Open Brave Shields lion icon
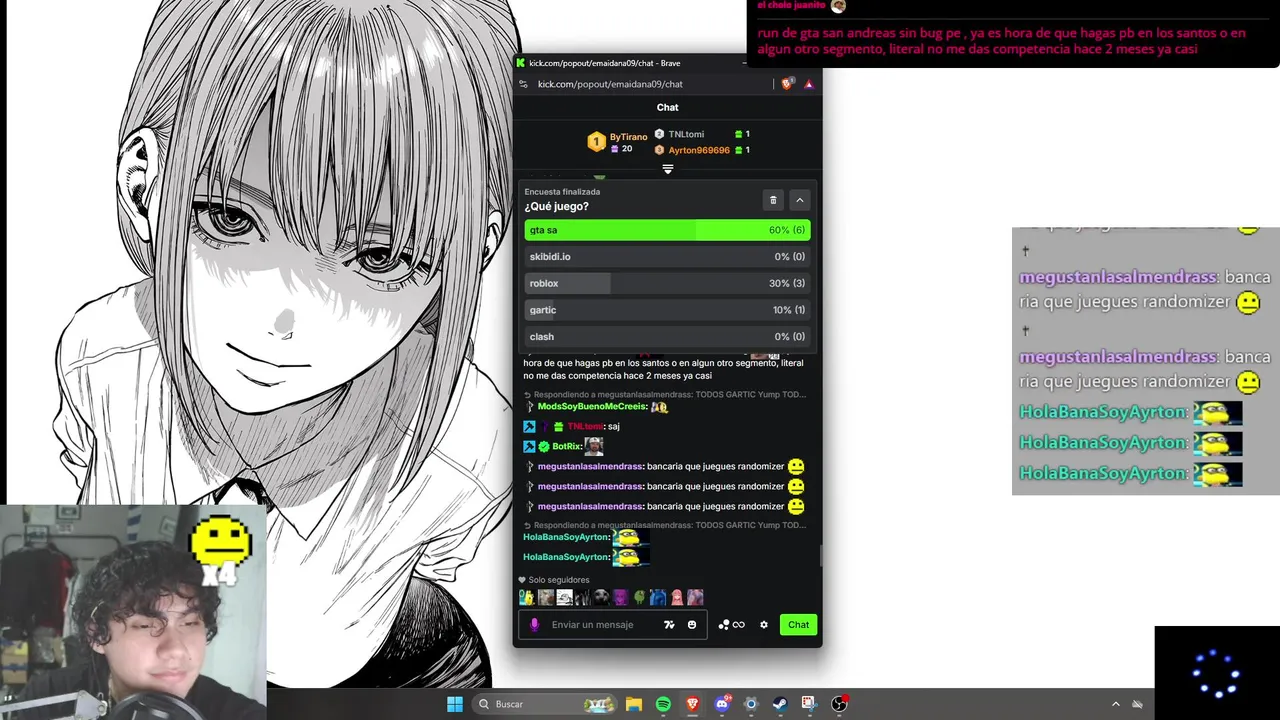 click(787, 84)
